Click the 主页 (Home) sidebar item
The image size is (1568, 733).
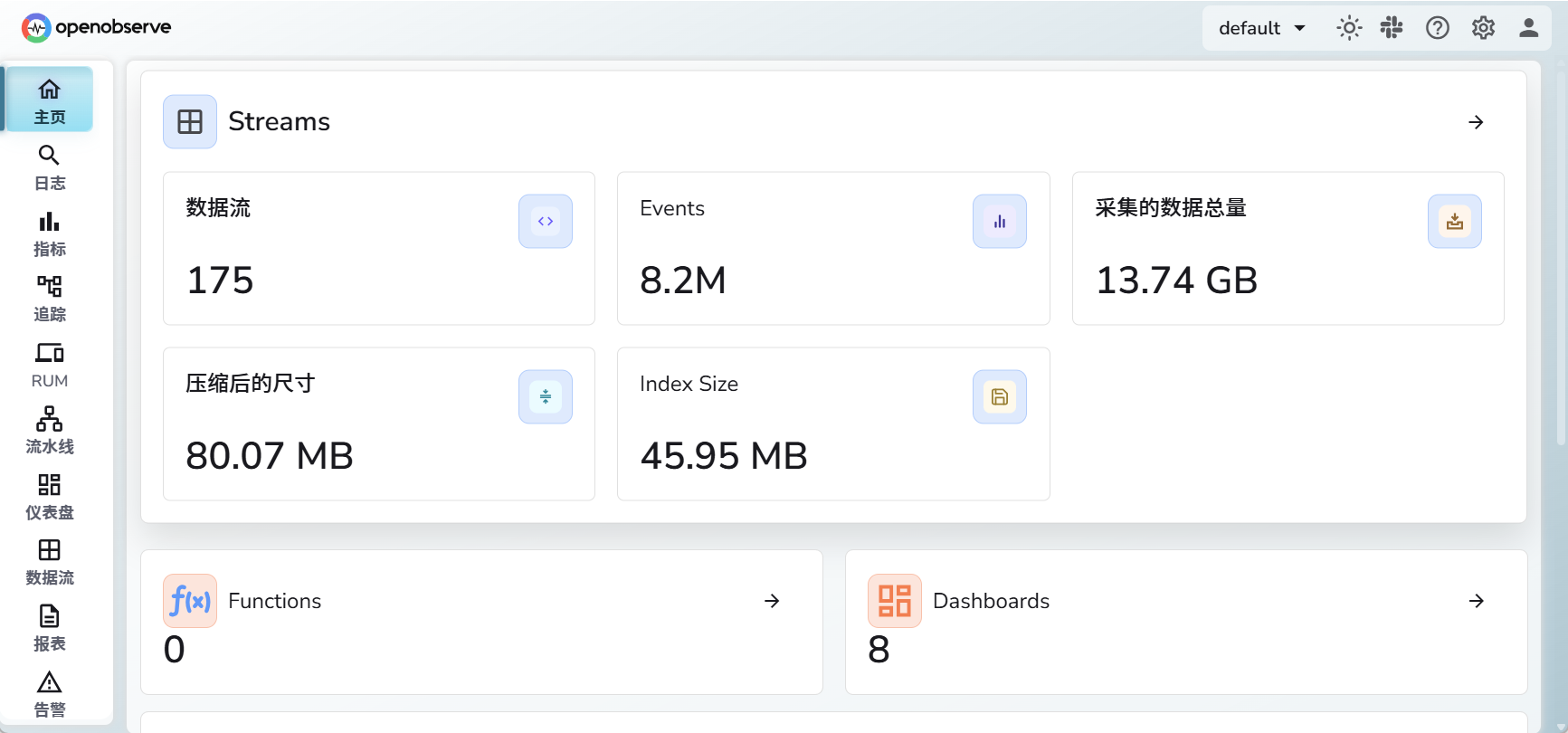(50, 100)
